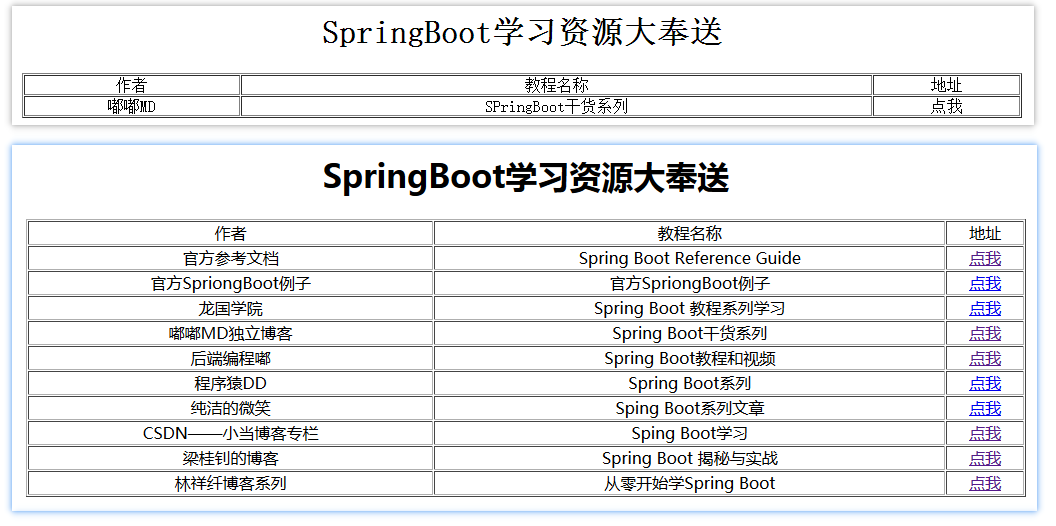Select the 梁桂钊的博客 cell
This screenshot has width=1056, height=526.
[x=230, y=459]
